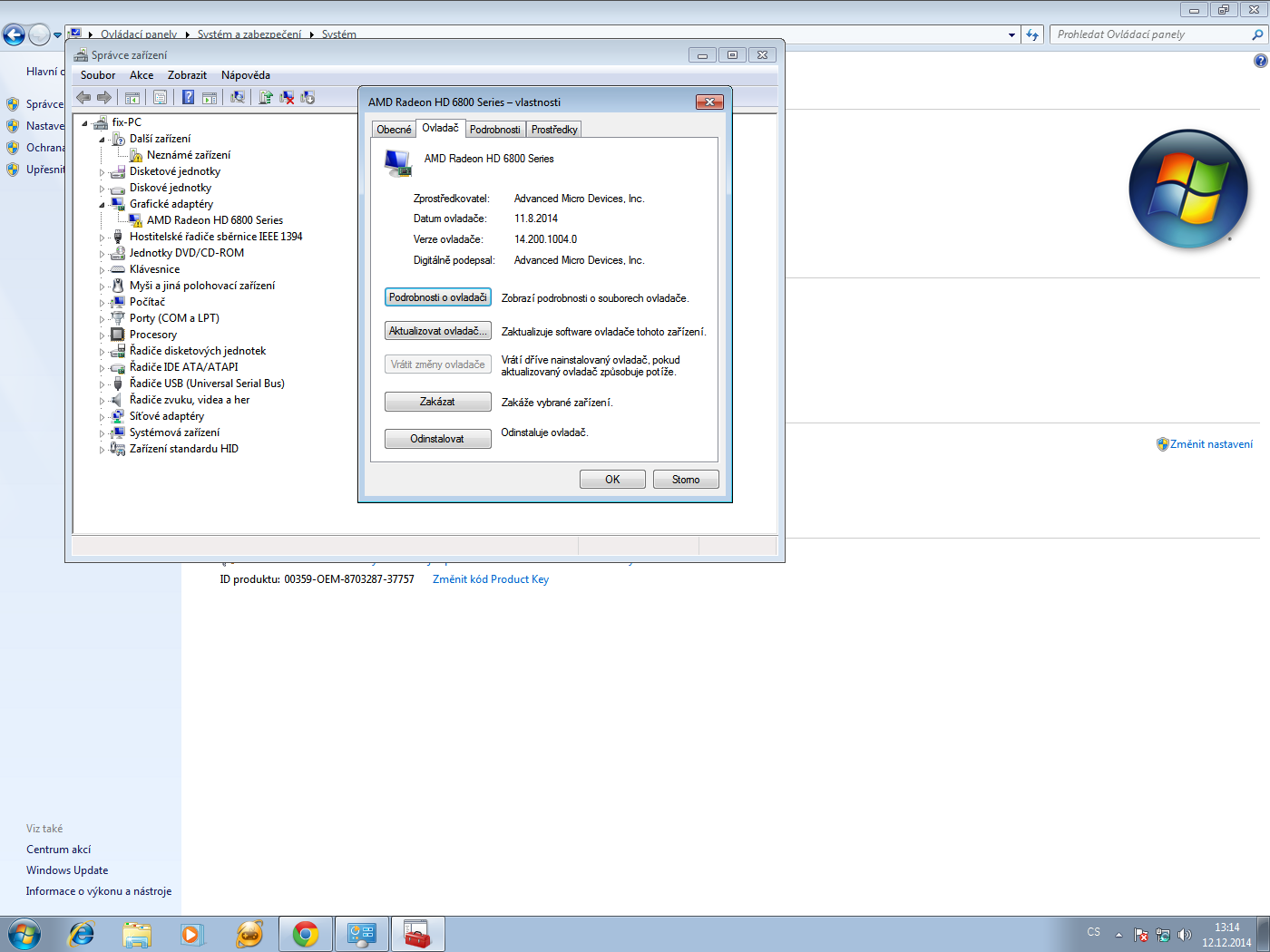The height and width of the screenshot is (952, 1270).
Task: Click the CS language indicator in taskbar
Action: point(1094,932)
